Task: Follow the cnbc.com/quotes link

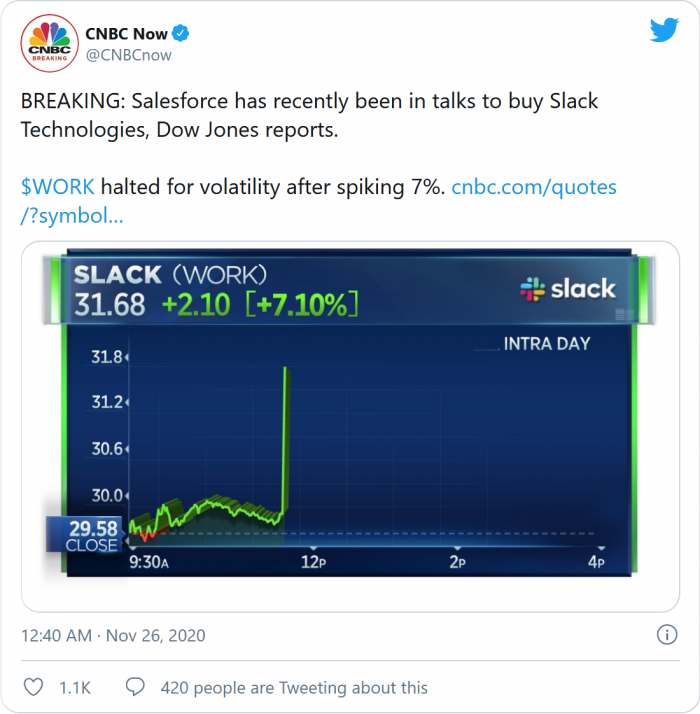Action: click(534, 187)
